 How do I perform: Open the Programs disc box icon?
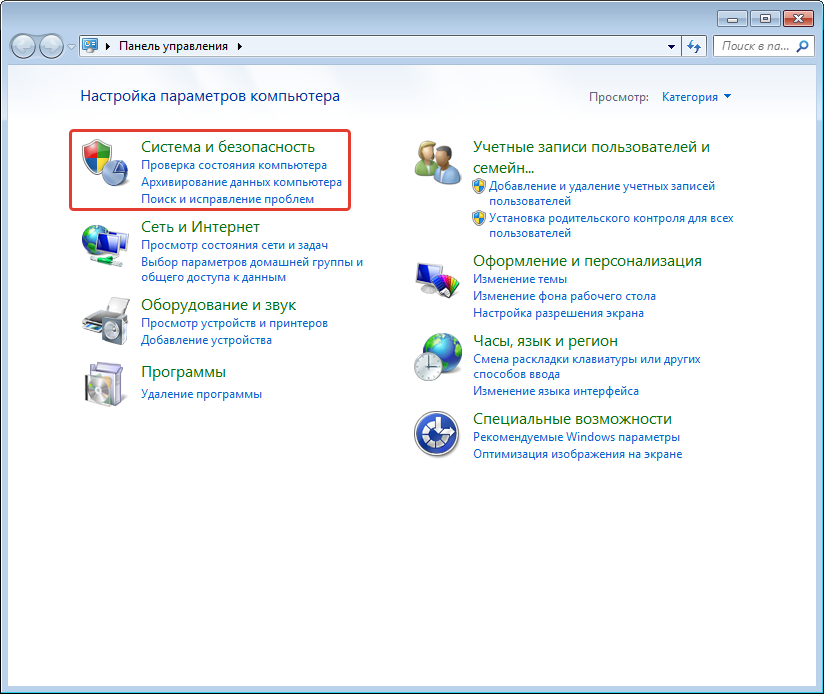104,384
